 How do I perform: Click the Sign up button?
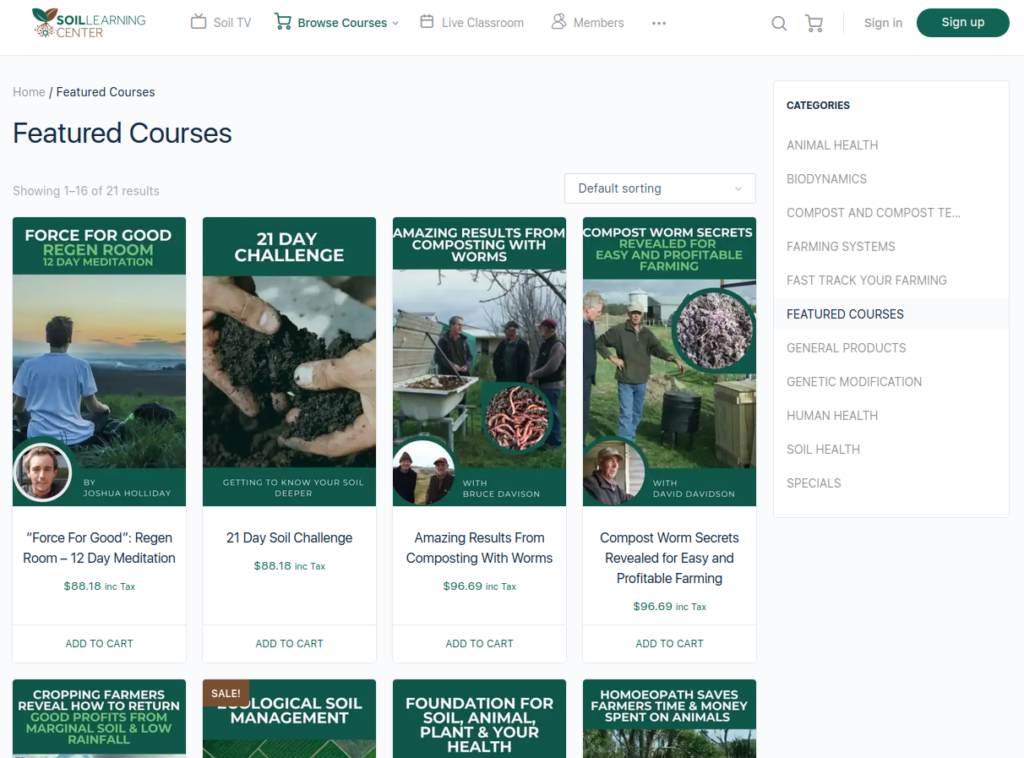pos(963,23)
